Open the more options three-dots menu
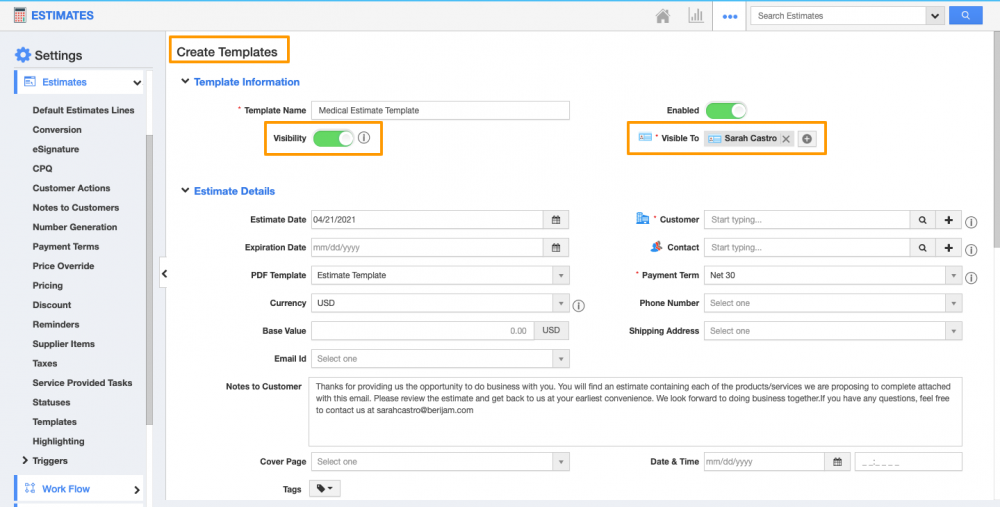1000x507 pixels. [x=731, y=16]
